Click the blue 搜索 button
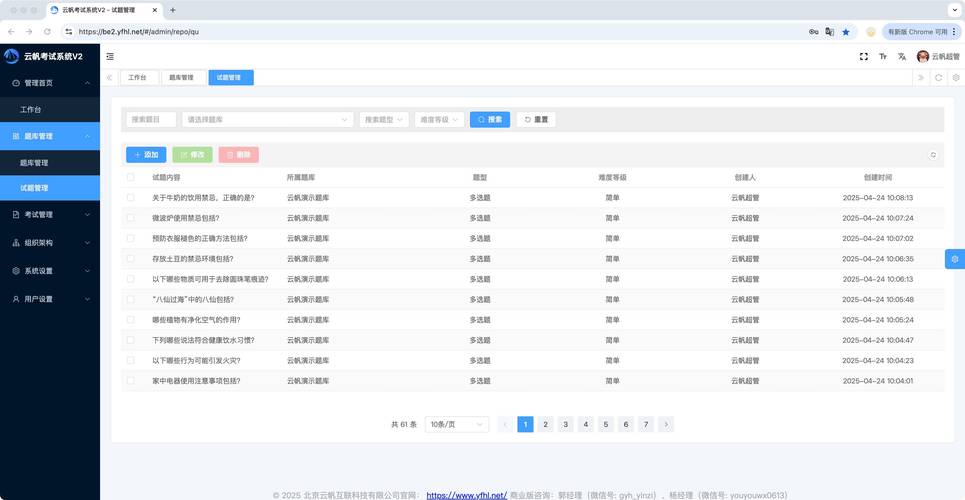 click(x=489, y=119)
